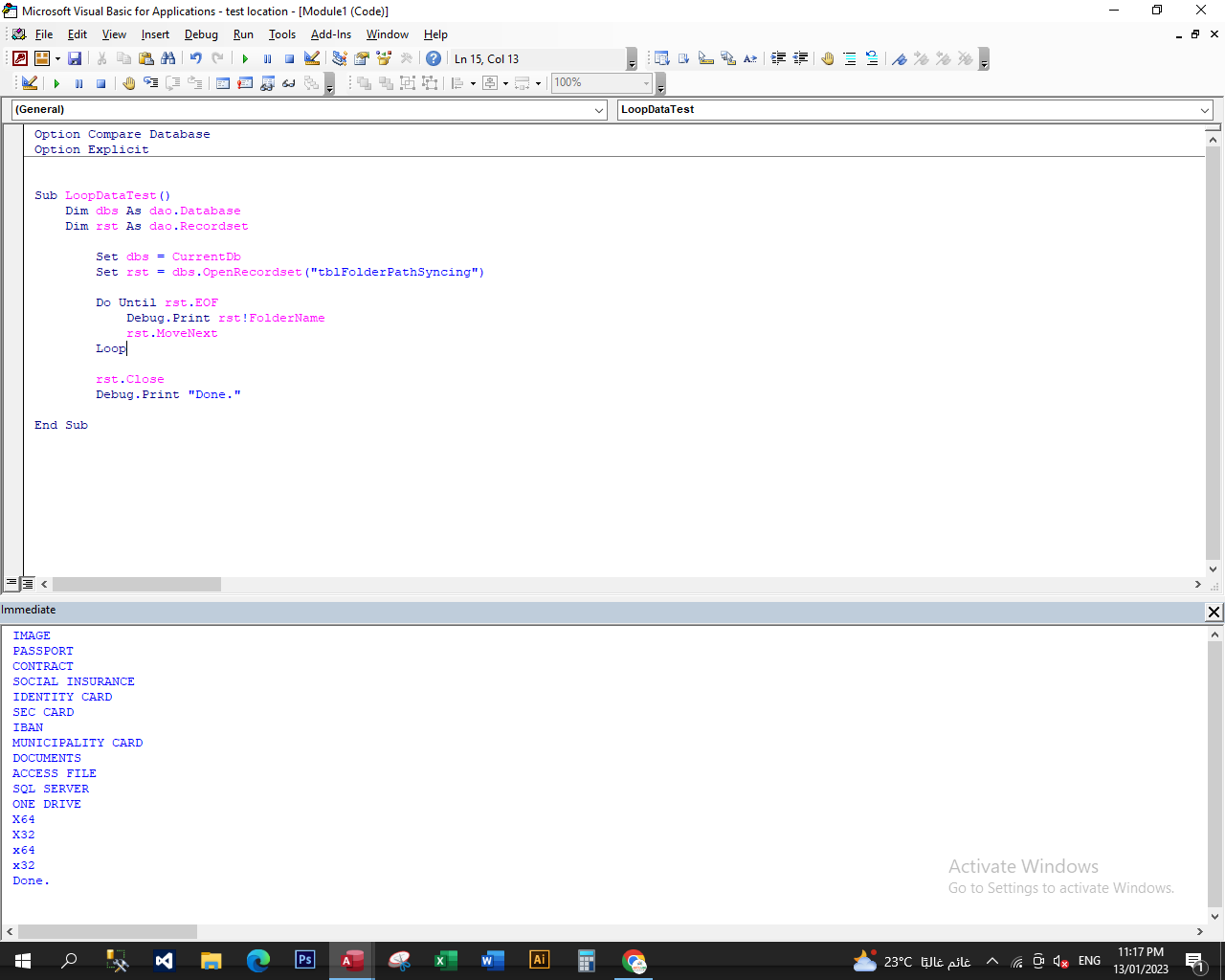Open the Object Browser icon
Viewport: 1225px width, 980px height.
tap(384, 58)
